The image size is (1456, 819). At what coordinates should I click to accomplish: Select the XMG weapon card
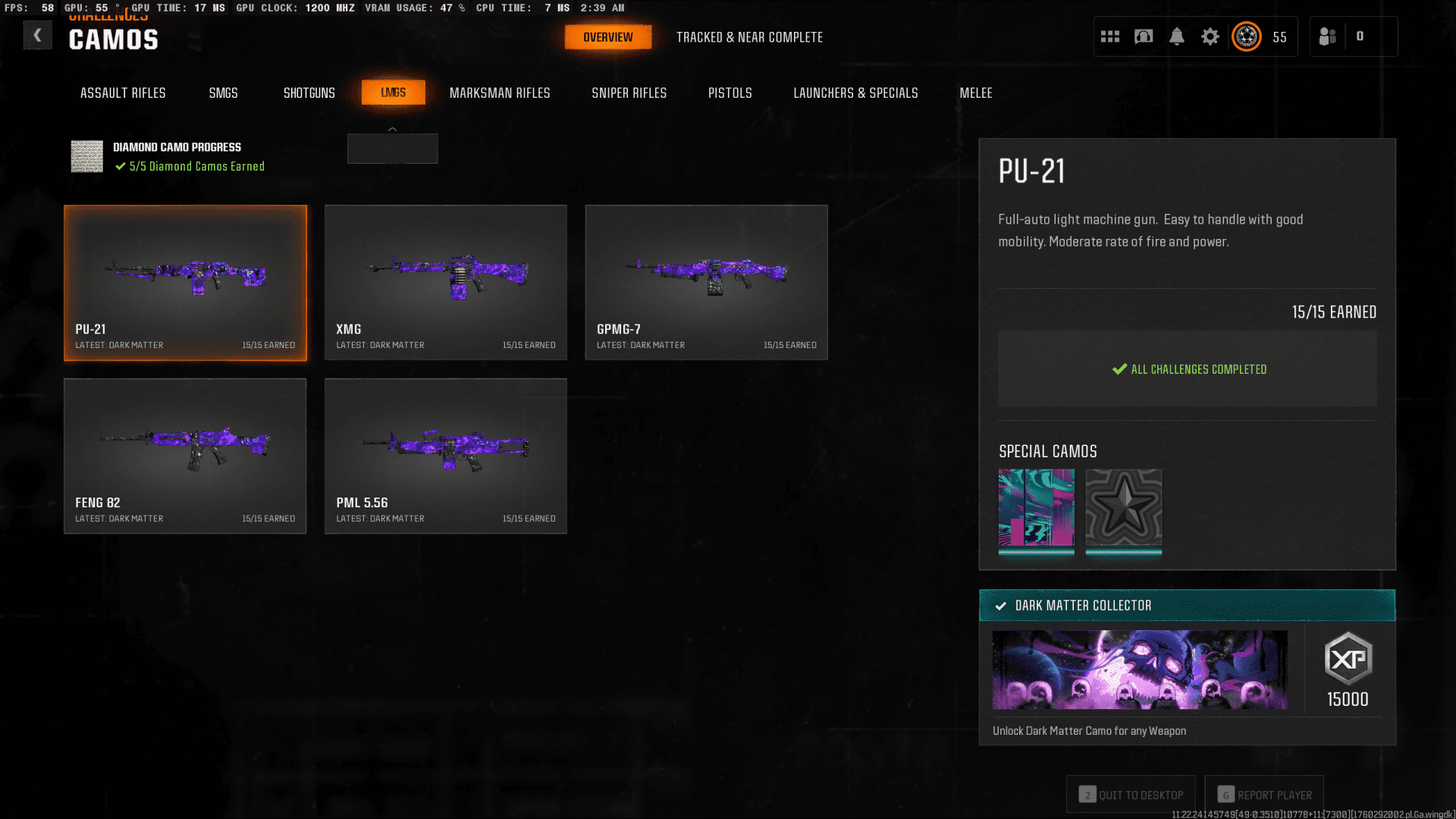446,282
